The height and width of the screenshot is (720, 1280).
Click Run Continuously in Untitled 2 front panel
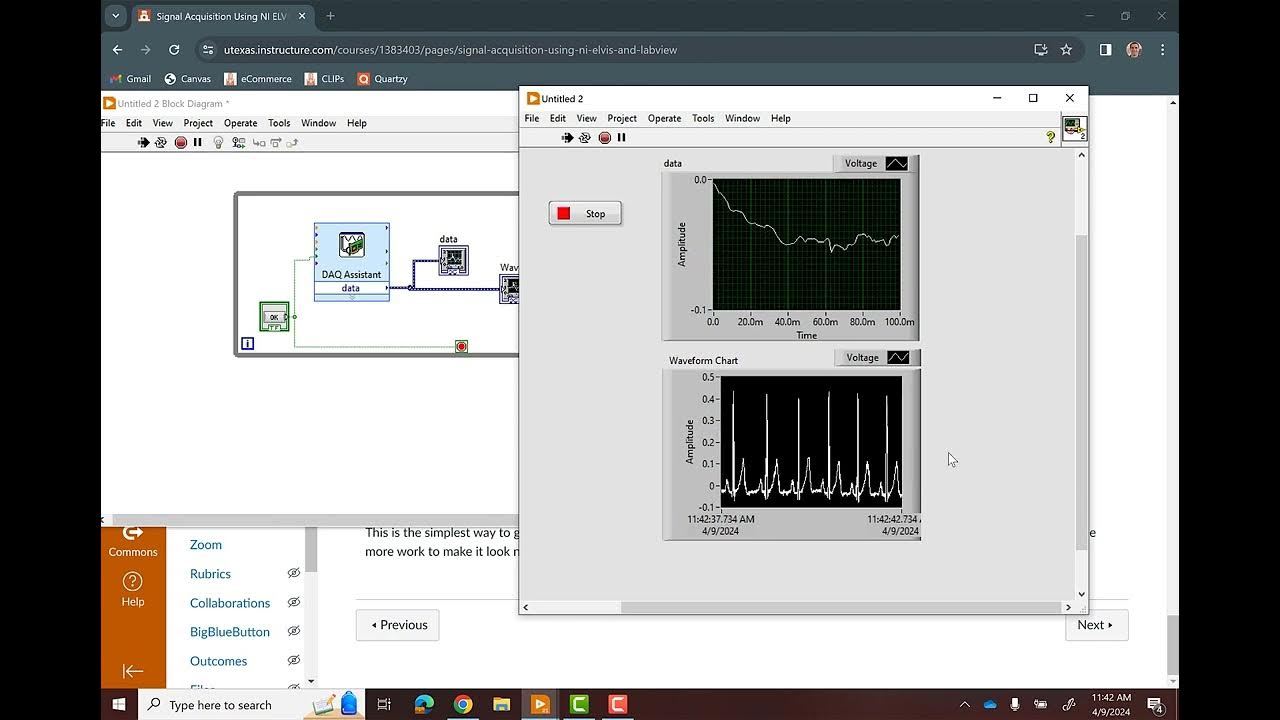pos(585,138)
